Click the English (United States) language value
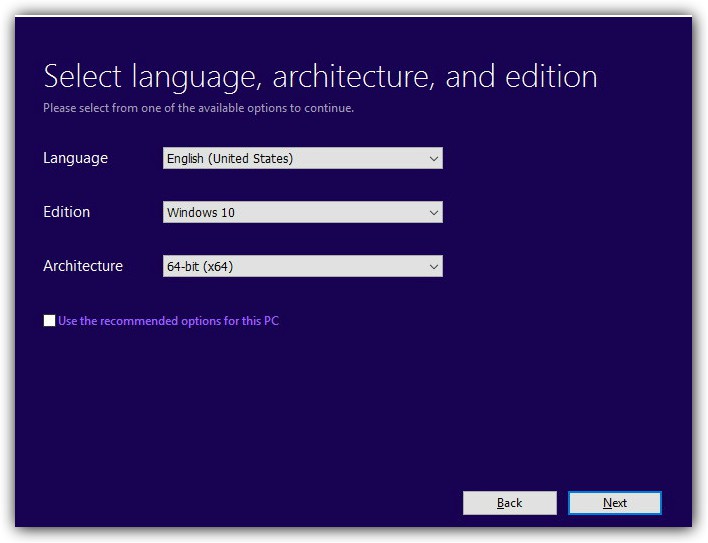 click(x=230, y=158)
